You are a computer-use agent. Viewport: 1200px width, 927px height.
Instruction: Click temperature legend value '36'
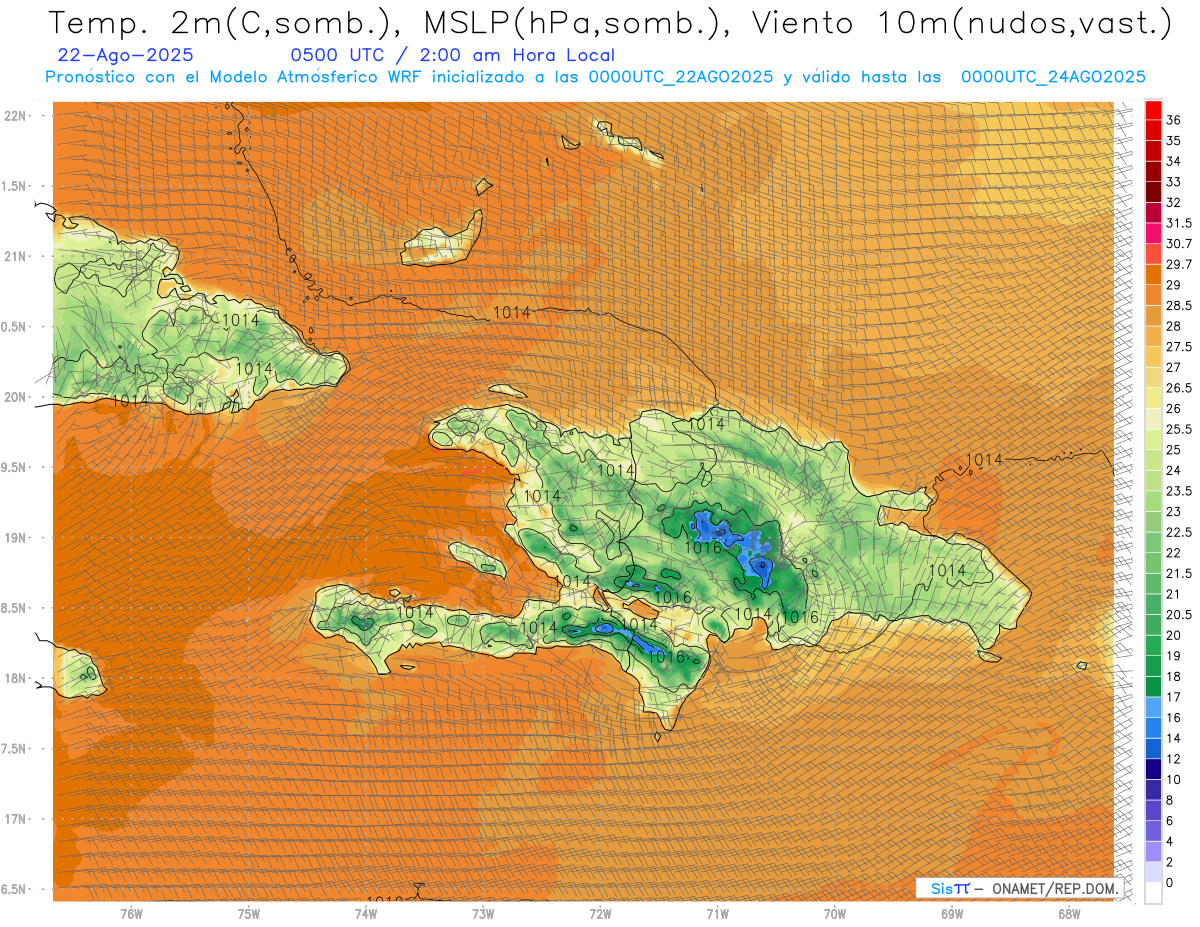click(1174, 120)
